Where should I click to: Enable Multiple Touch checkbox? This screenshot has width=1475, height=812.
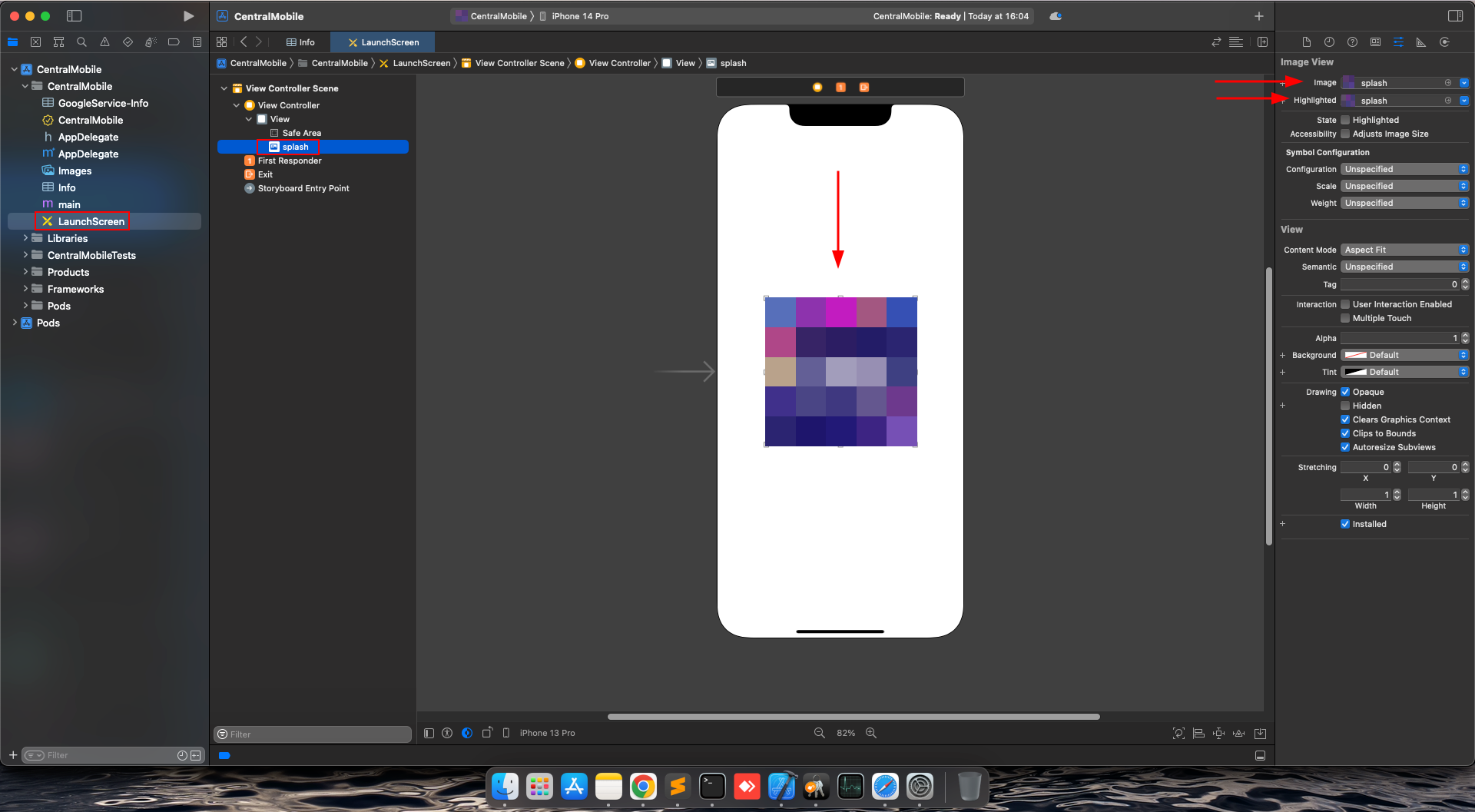point(1345,318)
